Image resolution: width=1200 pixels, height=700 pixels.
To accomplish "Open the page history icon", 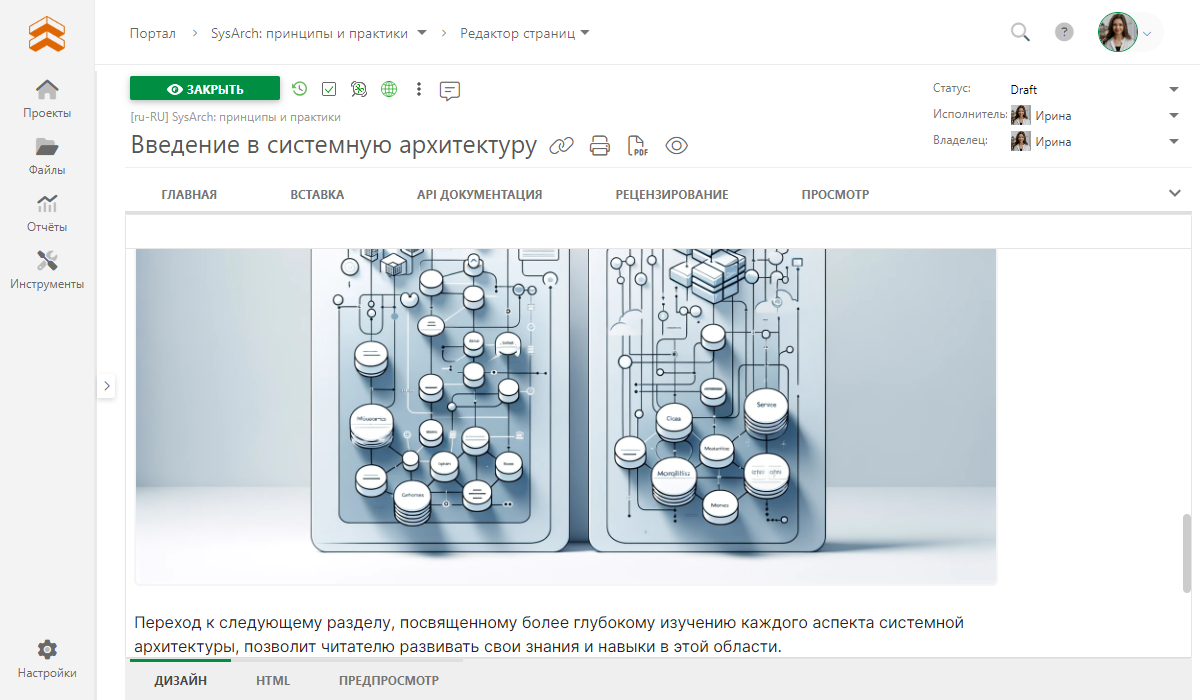I will 299,89.
